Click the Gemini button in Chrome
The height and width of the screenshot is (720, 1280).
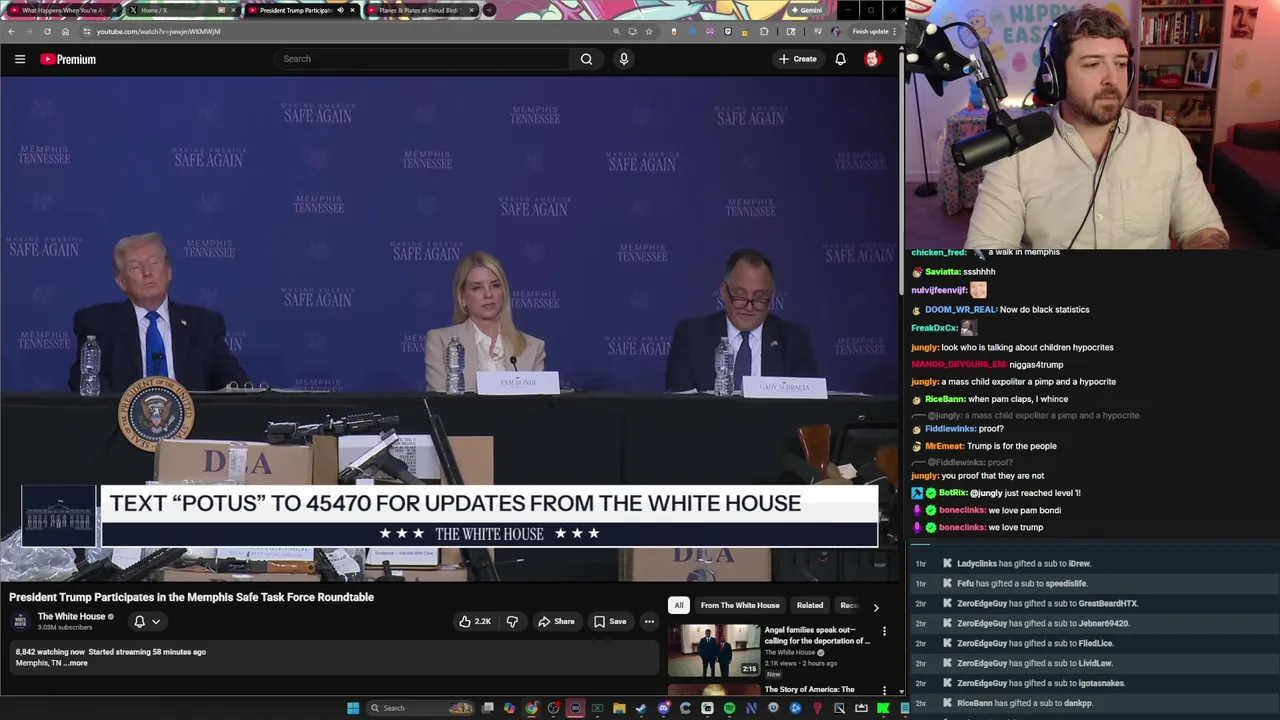(x=806, y=10)
